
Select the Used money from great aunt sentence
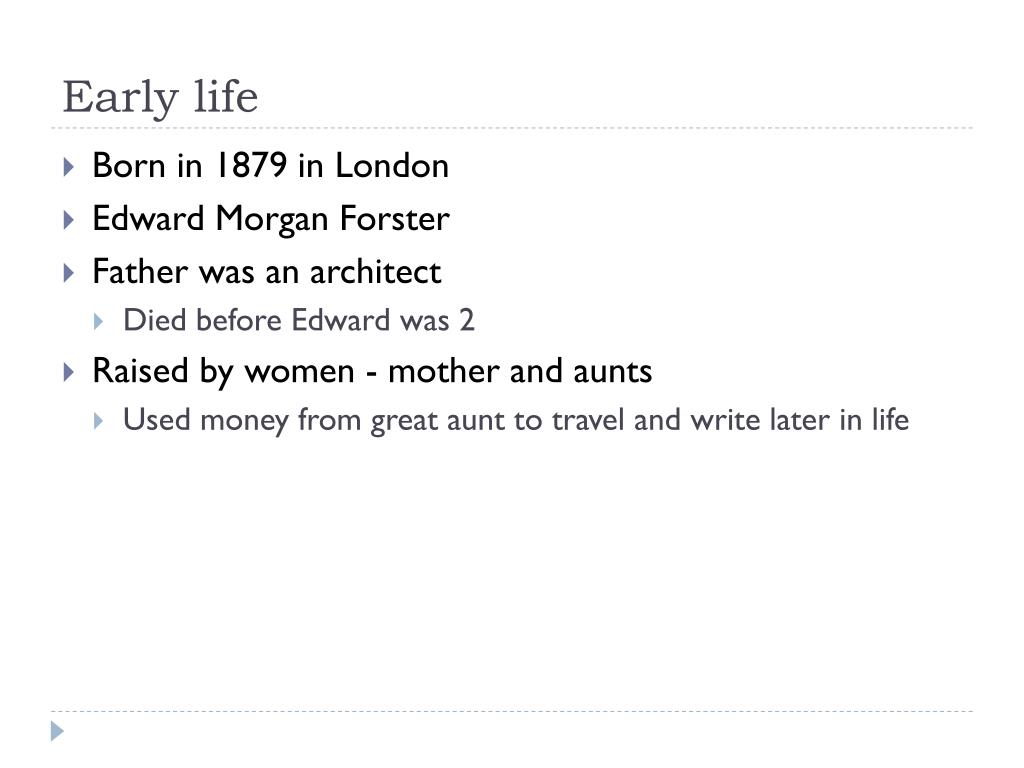coord(516,421)
